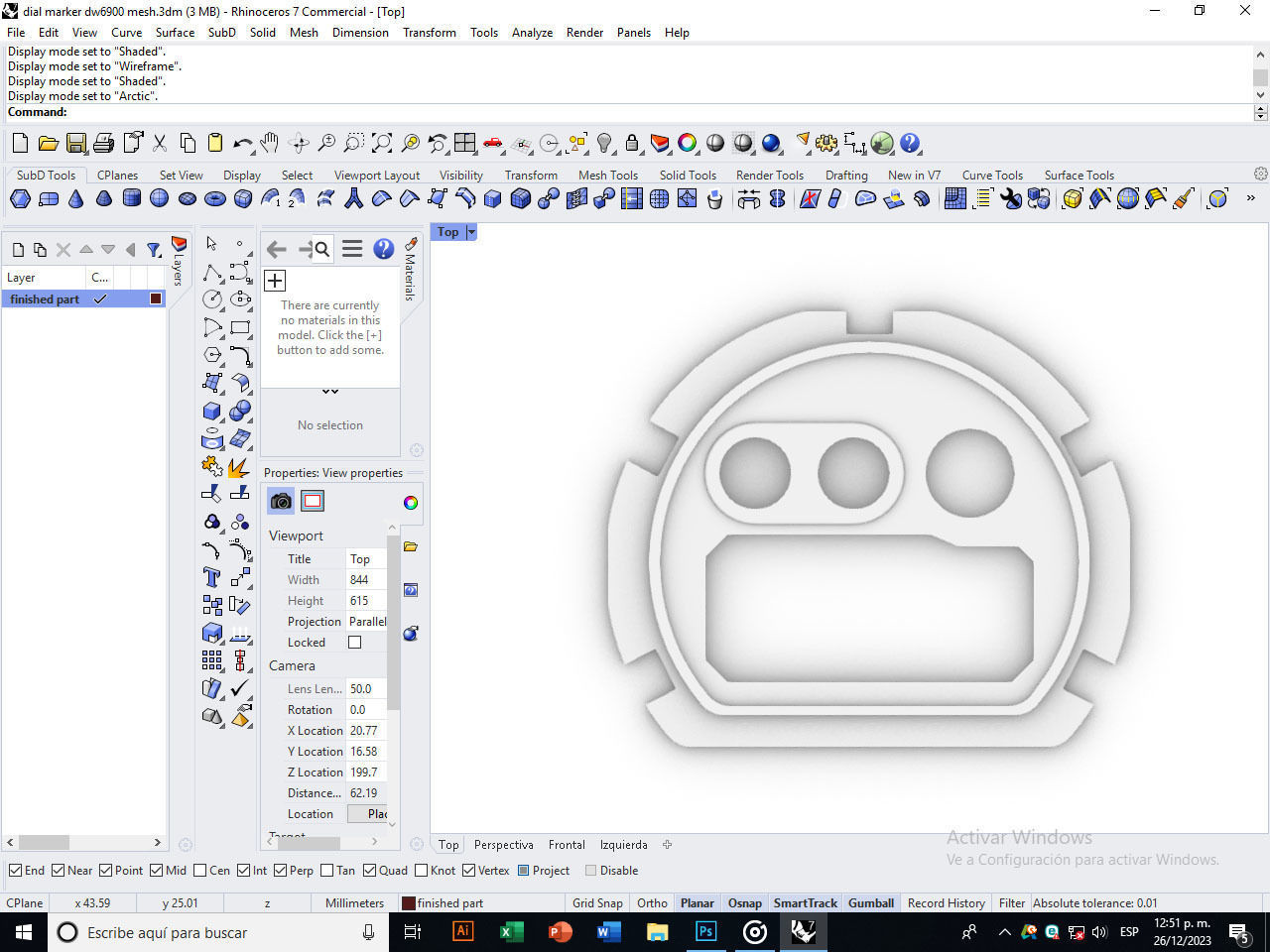The height and width of the screenshot is (952, 1270).
Task: Open the Top viewport title dropdown arrow
Action: pyautogui.click(x=471, y=232)
